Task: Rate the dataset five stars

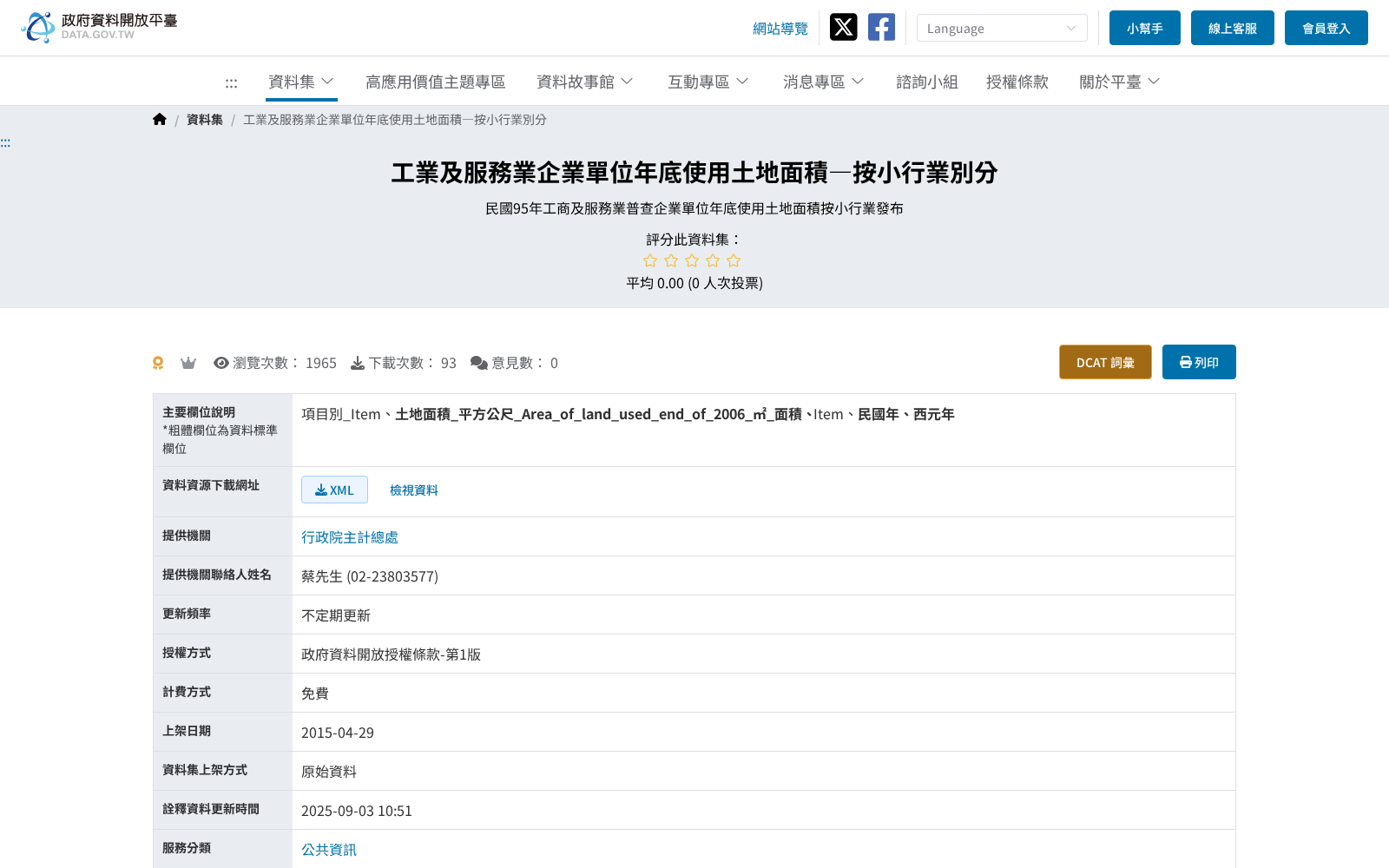Action: pyautogui.click(x=734, y=260)
